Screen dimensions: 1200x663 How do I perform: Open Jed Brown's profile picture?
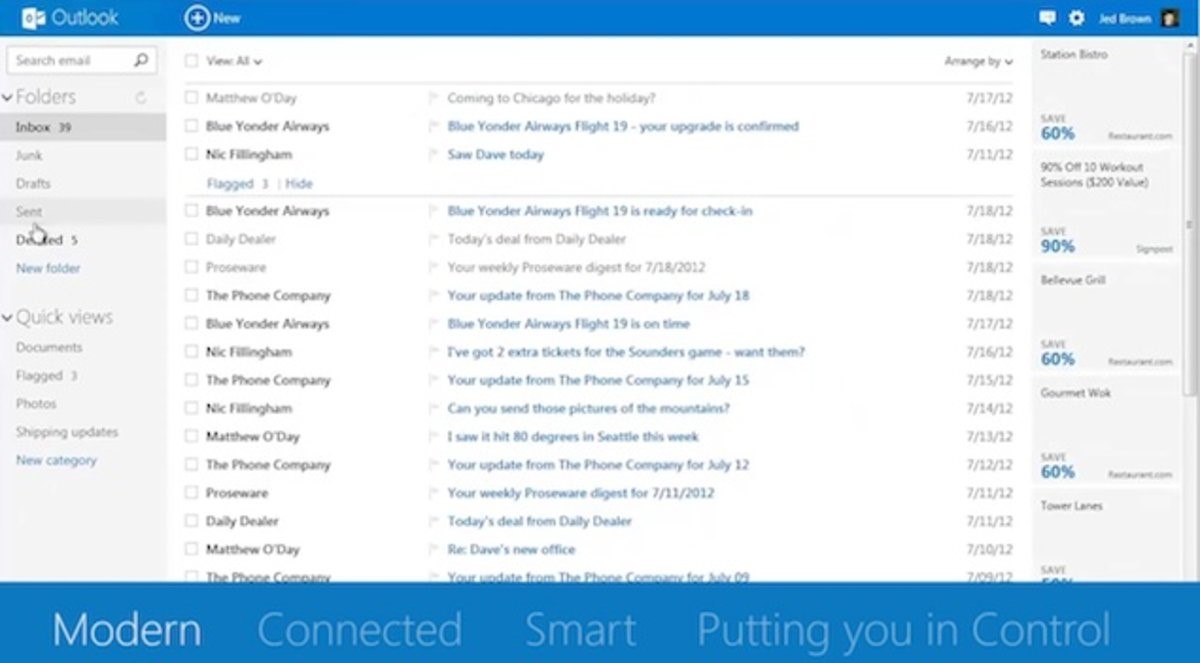[1170, 18]
